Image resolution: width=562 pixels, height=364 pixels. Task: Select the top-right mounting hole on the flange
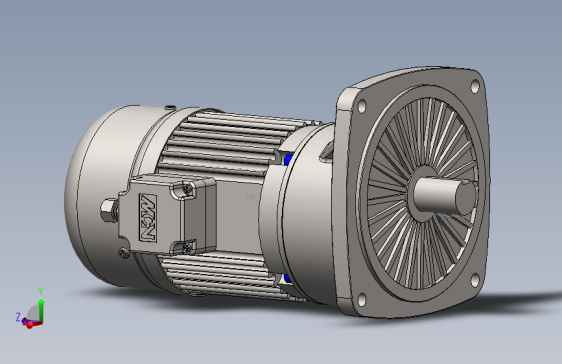click(475, 86)
